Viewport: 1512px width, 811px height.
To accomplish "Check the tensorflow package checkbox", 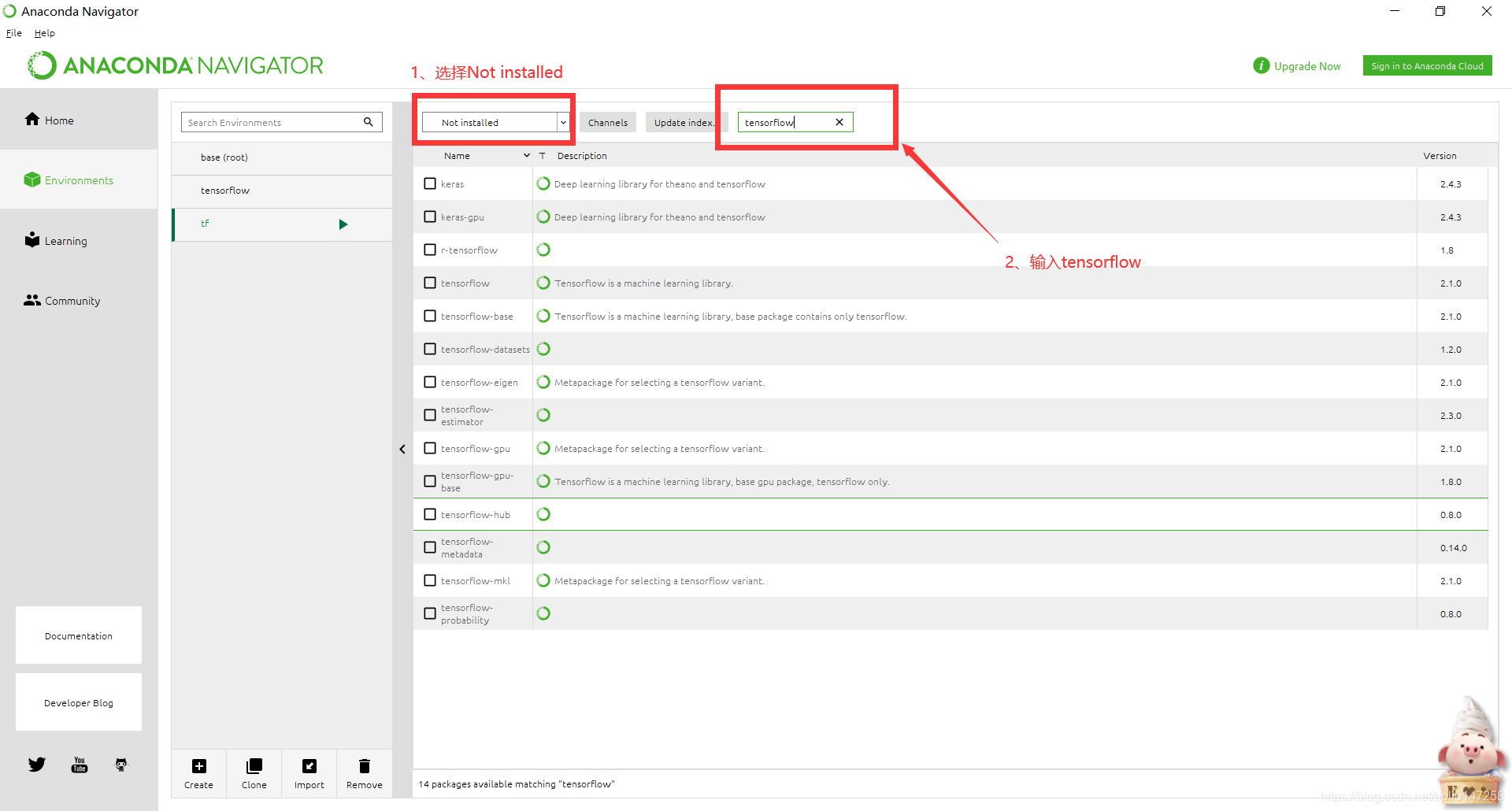I will (430, 283).
